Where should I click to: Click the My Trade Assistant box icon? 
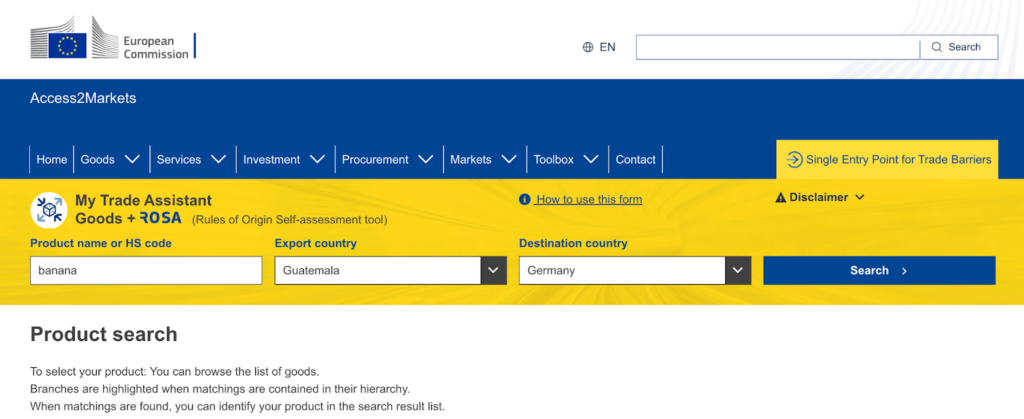point(49,210)
